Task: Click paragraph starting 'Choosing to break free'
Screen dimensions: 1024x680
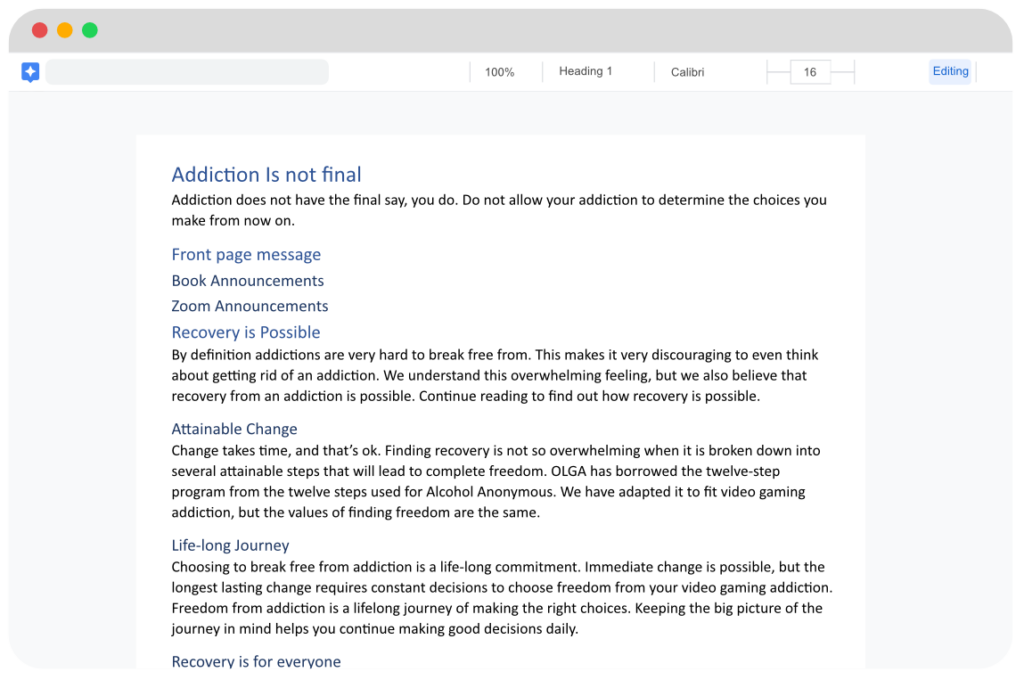Action: [x=502, y=597]
